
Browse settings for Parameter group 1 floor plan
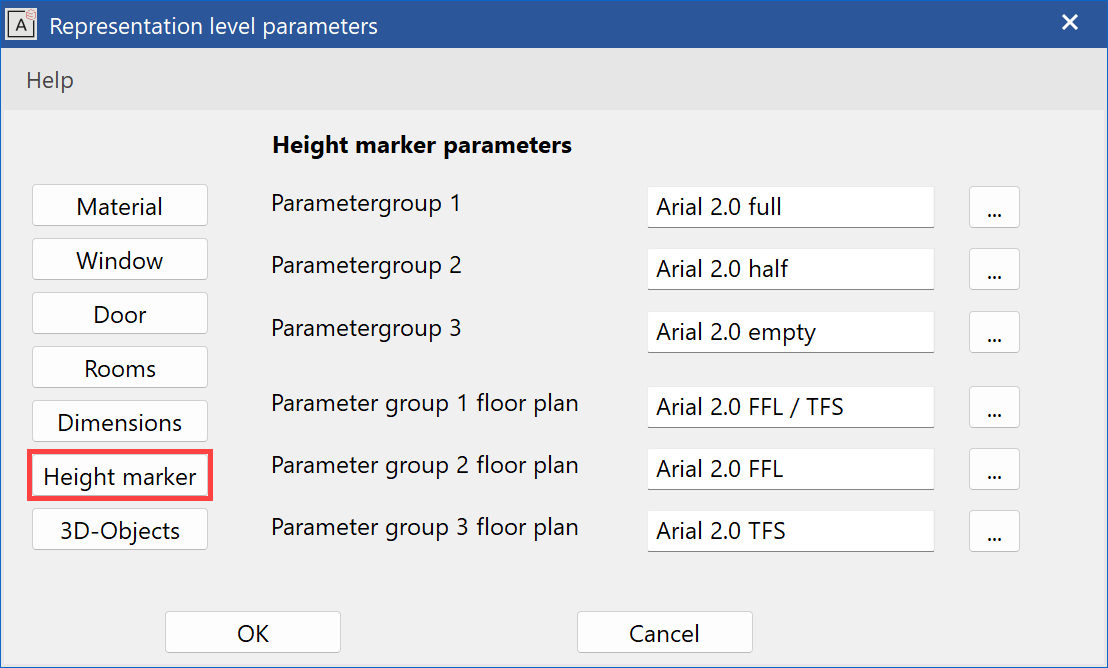(994, 407)
